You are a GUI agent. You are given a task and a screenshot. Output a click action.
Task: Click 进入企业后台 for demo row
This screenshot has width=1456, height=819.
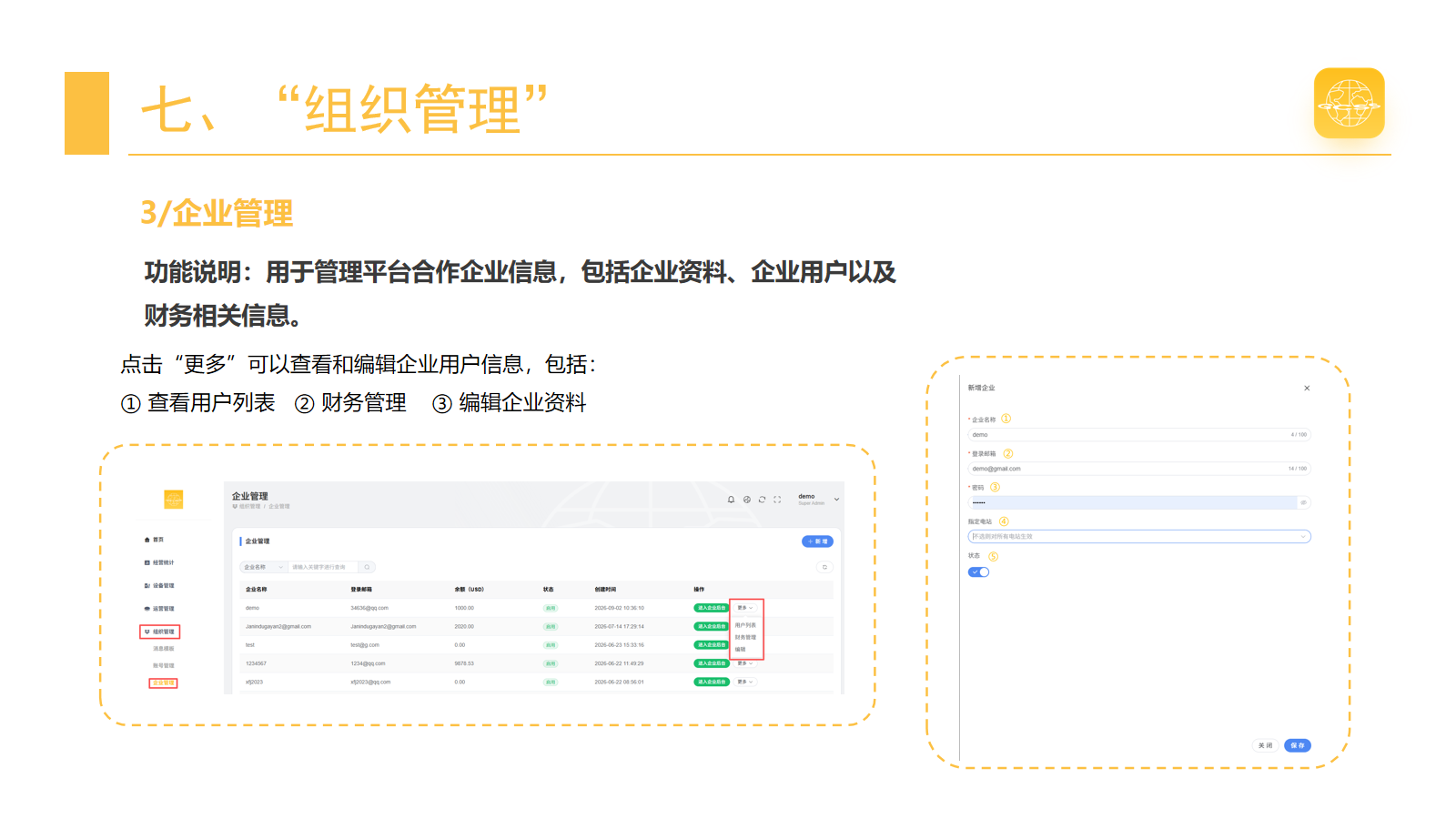tap(712, 608)
